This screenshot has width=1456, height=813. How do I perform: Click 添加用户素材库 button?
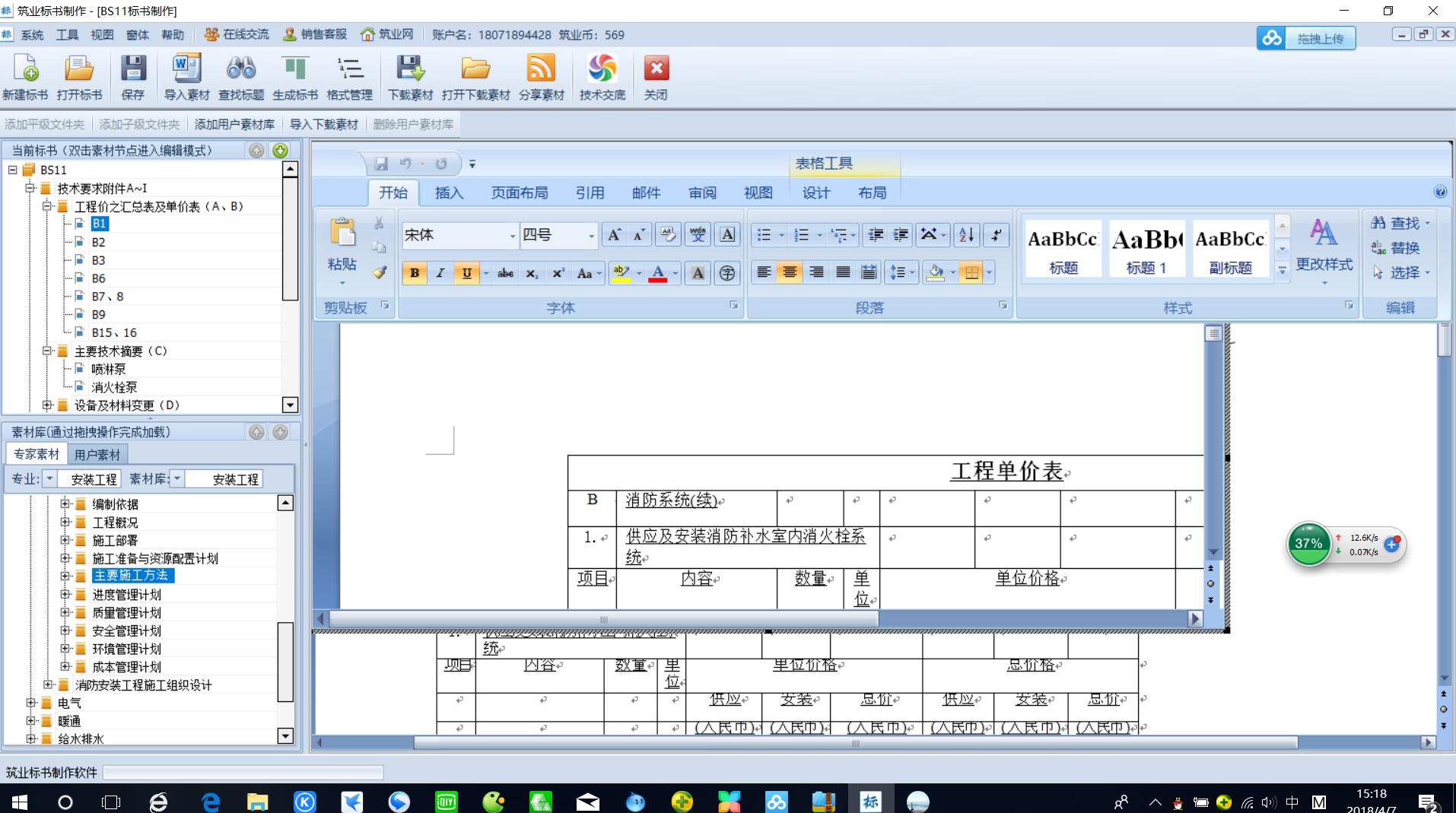(234, 124)
